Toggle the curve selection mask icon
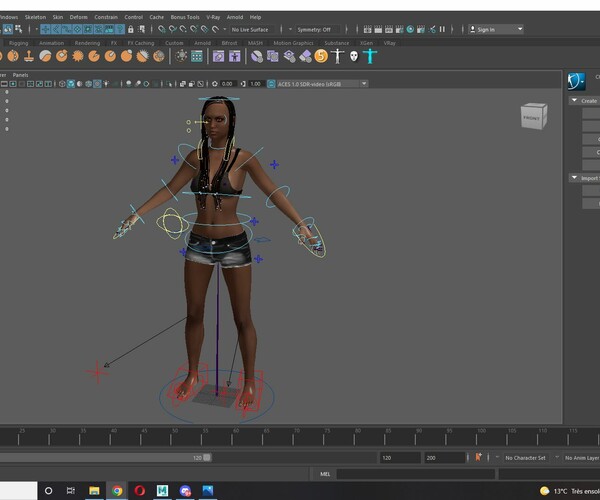Image resolution: width=600 pixels, height=500 pixels. click(x=67, y=29)
